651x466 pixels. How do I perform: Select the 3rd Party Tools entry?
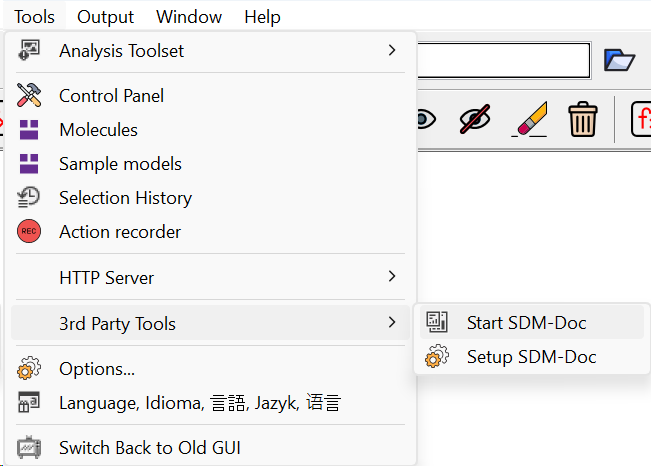click(x=210, y=324)
